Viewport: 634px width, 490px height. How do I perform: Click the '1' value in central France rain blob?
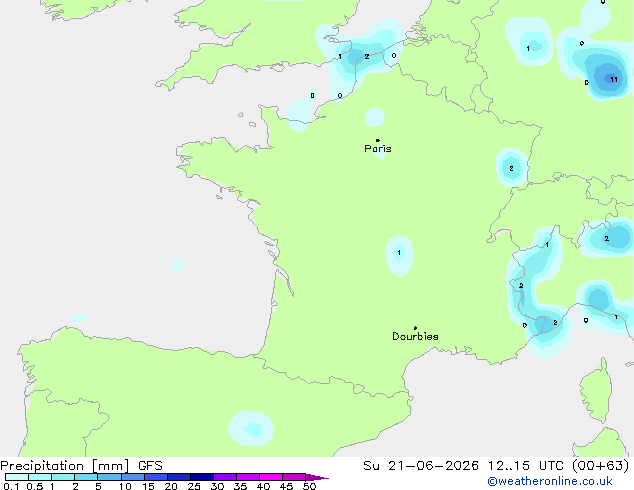click(x=399, y=253)
